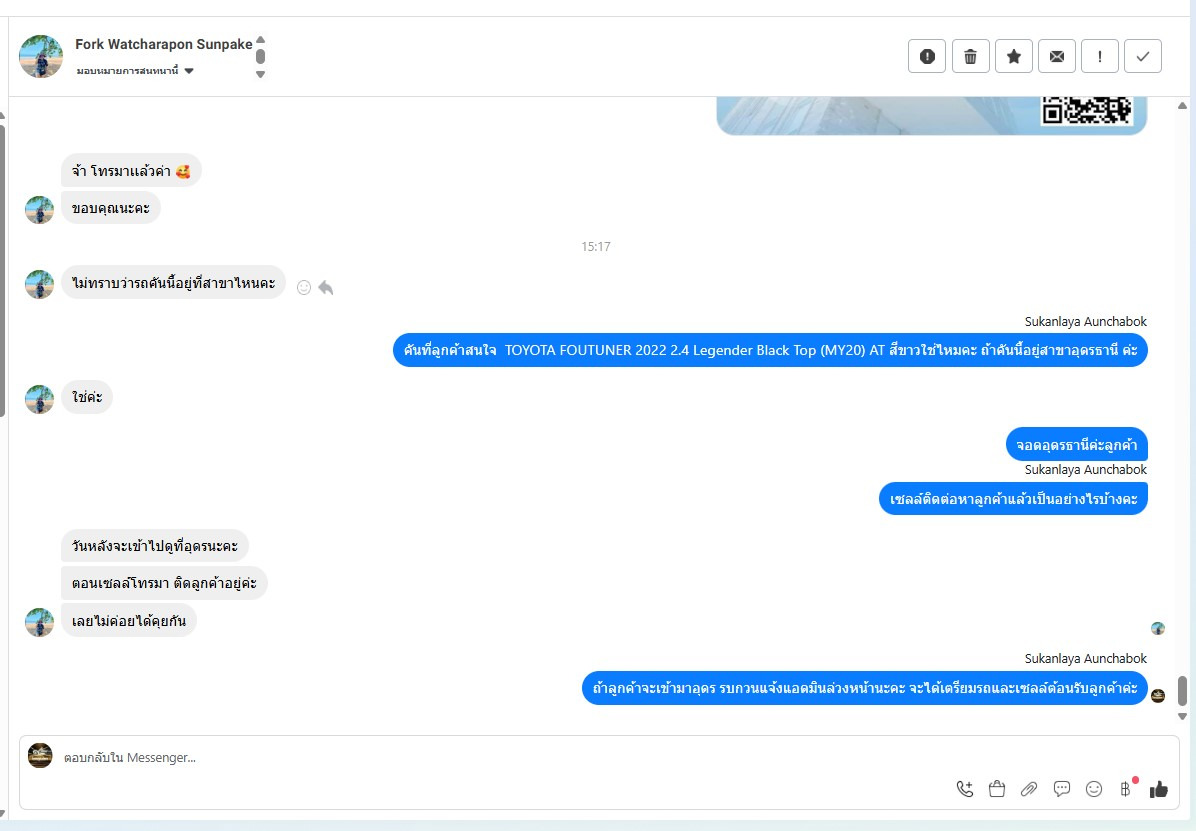Mark conversation unread with envelope icon
Screen dimensions: 1196x831
click(x=1056, y=56)
